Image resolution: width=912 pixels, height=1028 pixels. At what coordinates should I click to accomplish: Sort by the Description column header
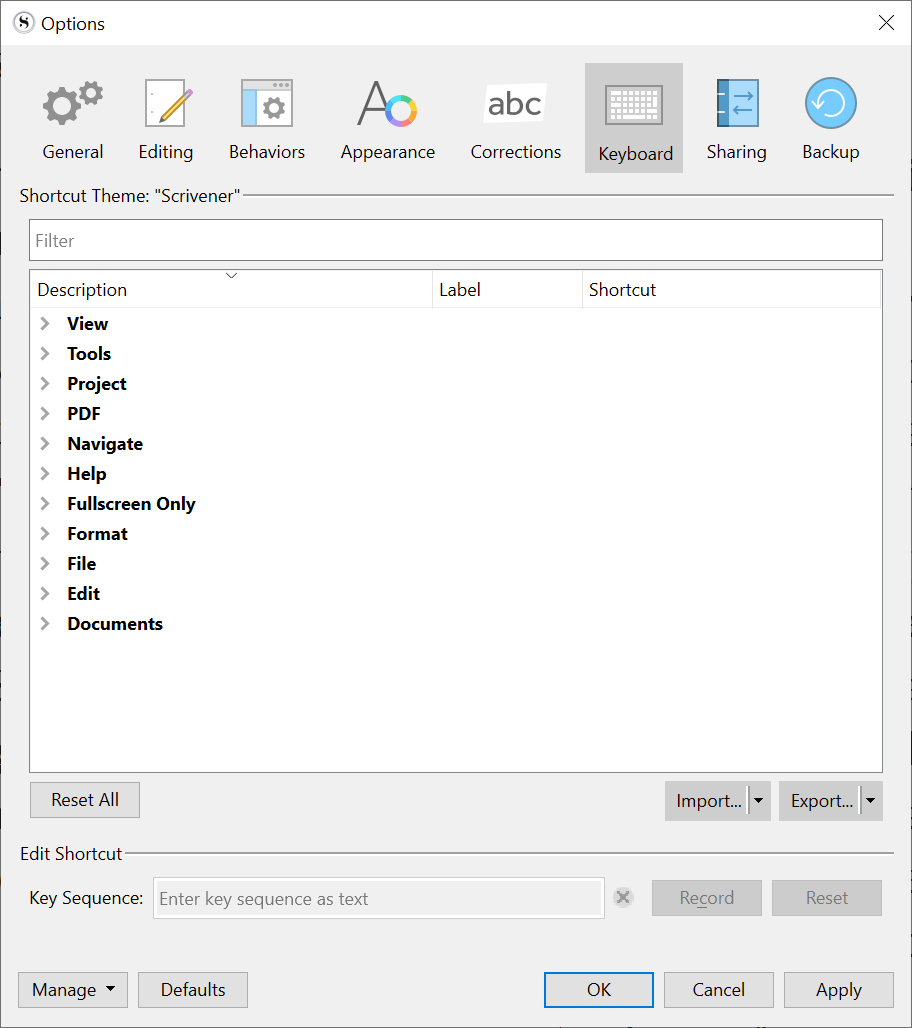(231, 289)
